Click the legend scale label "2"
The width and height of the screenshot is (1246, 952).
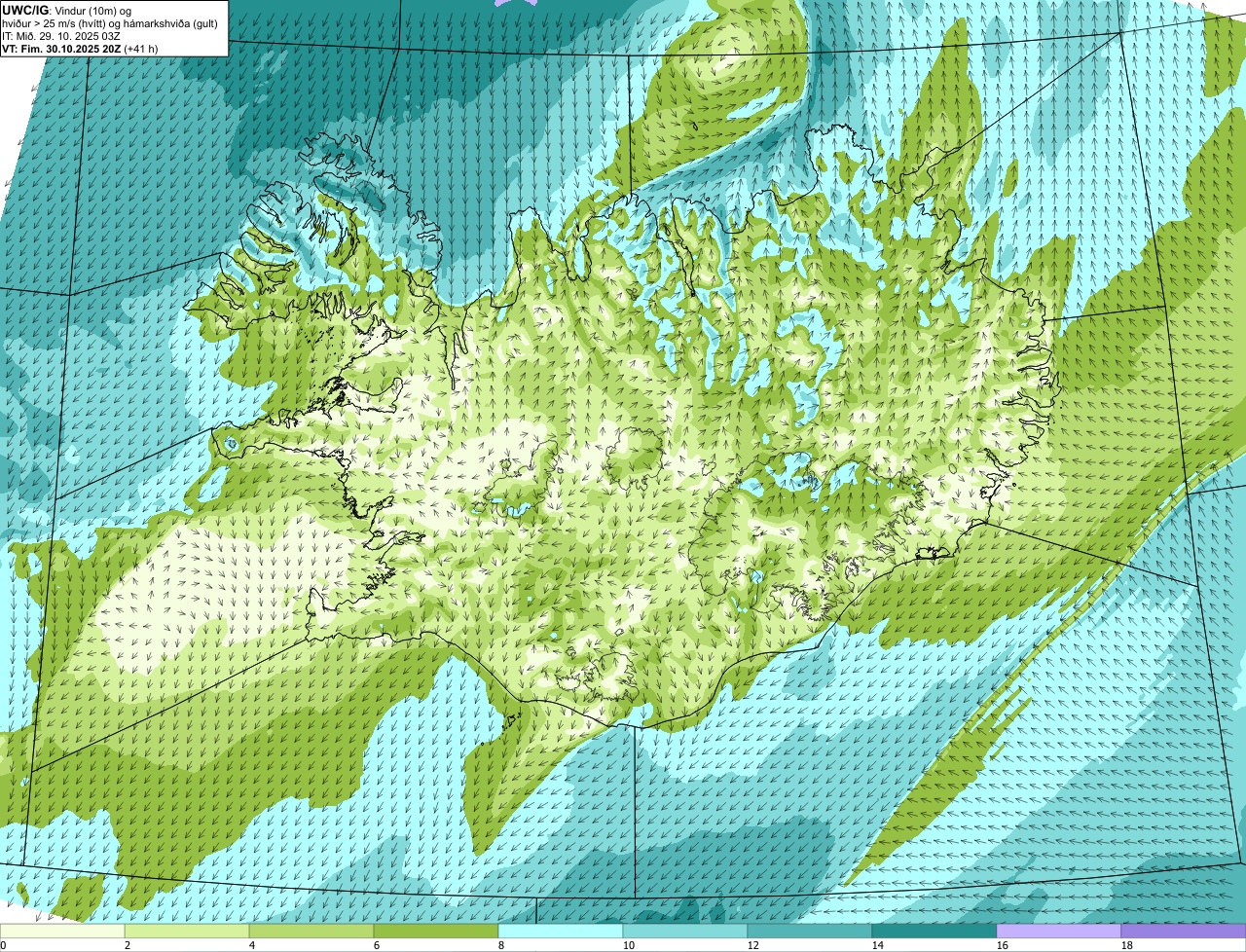[128, 945]
